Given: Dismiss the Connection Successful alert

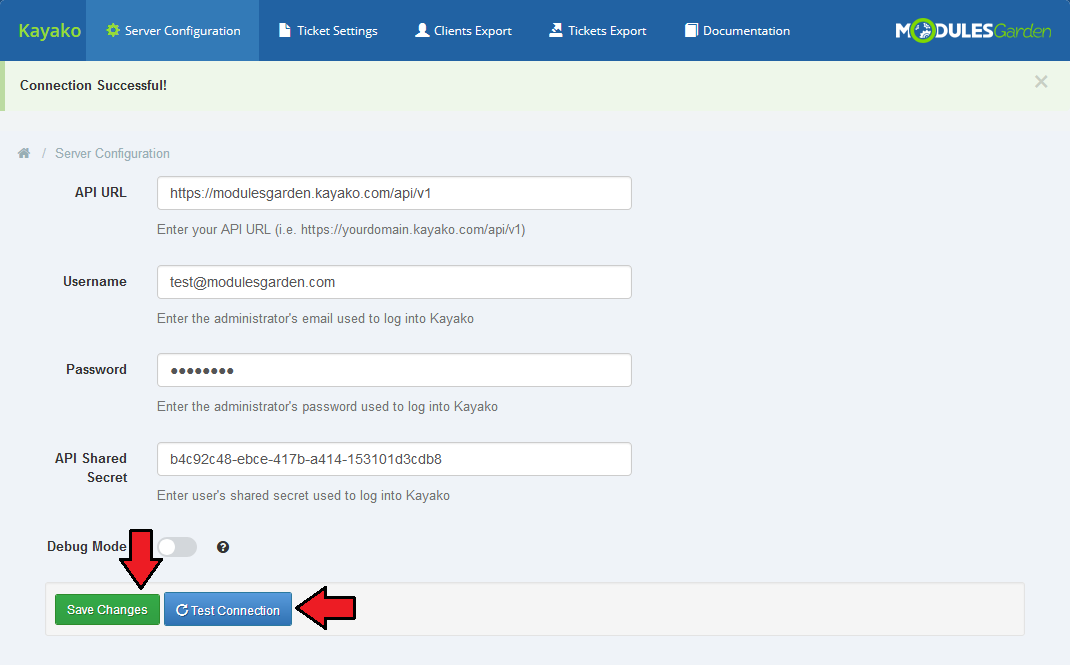Looking at the screenshot, I should (x=1041, y=82).
